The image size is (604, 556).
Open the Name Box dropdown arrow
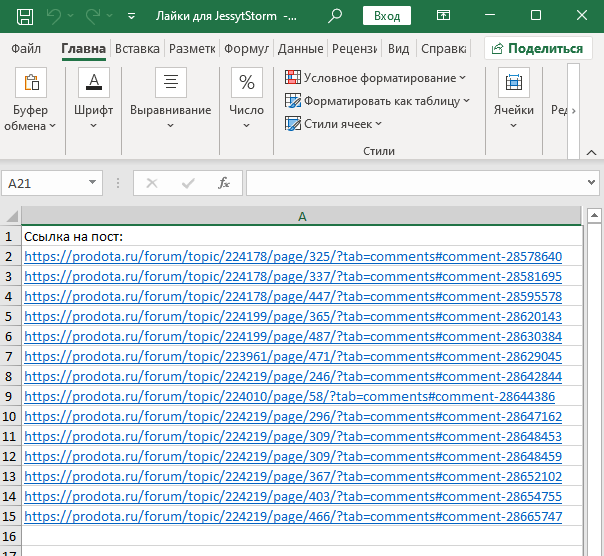(93, 183)
